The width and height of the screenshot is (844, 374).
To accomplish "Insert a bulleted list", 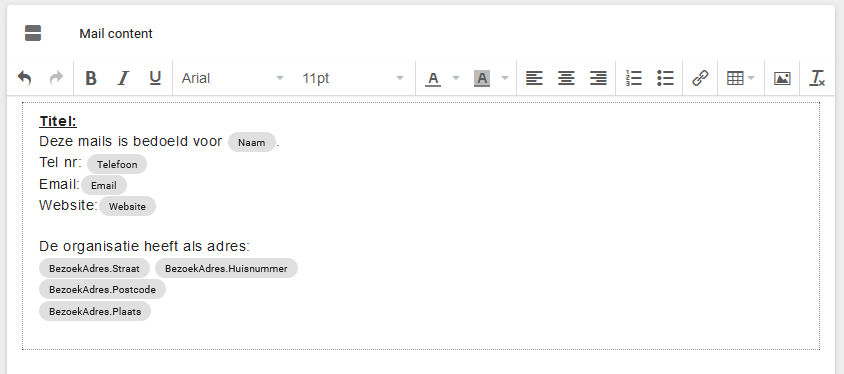I will 665,79.
